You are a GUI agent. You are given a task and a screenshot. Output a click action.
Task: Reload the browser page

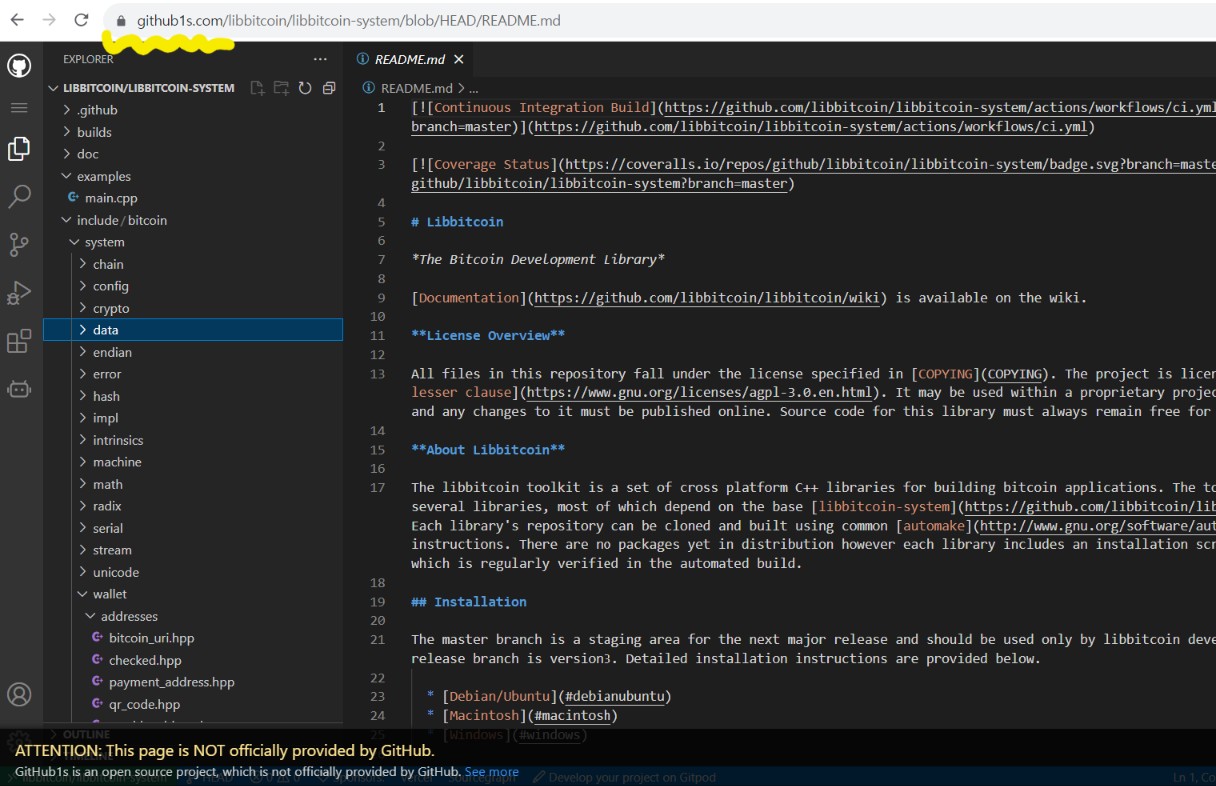(82, 20)
